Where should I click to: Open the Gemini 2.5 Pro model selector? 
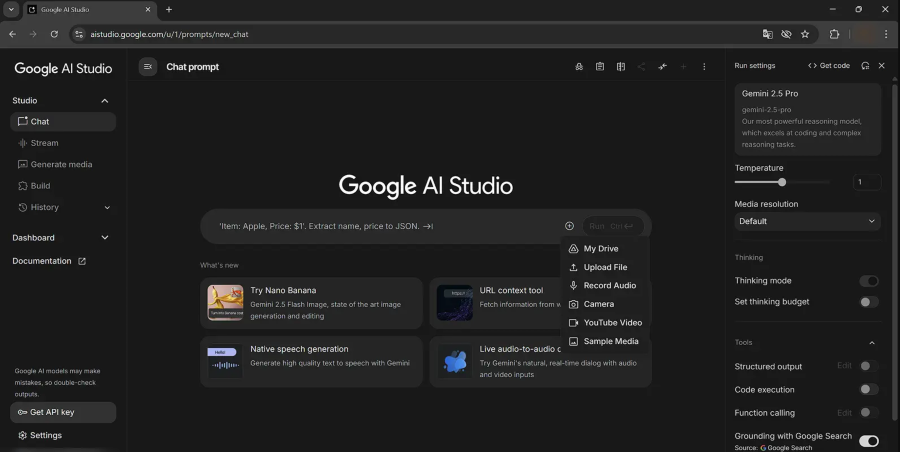click(808, 119)
